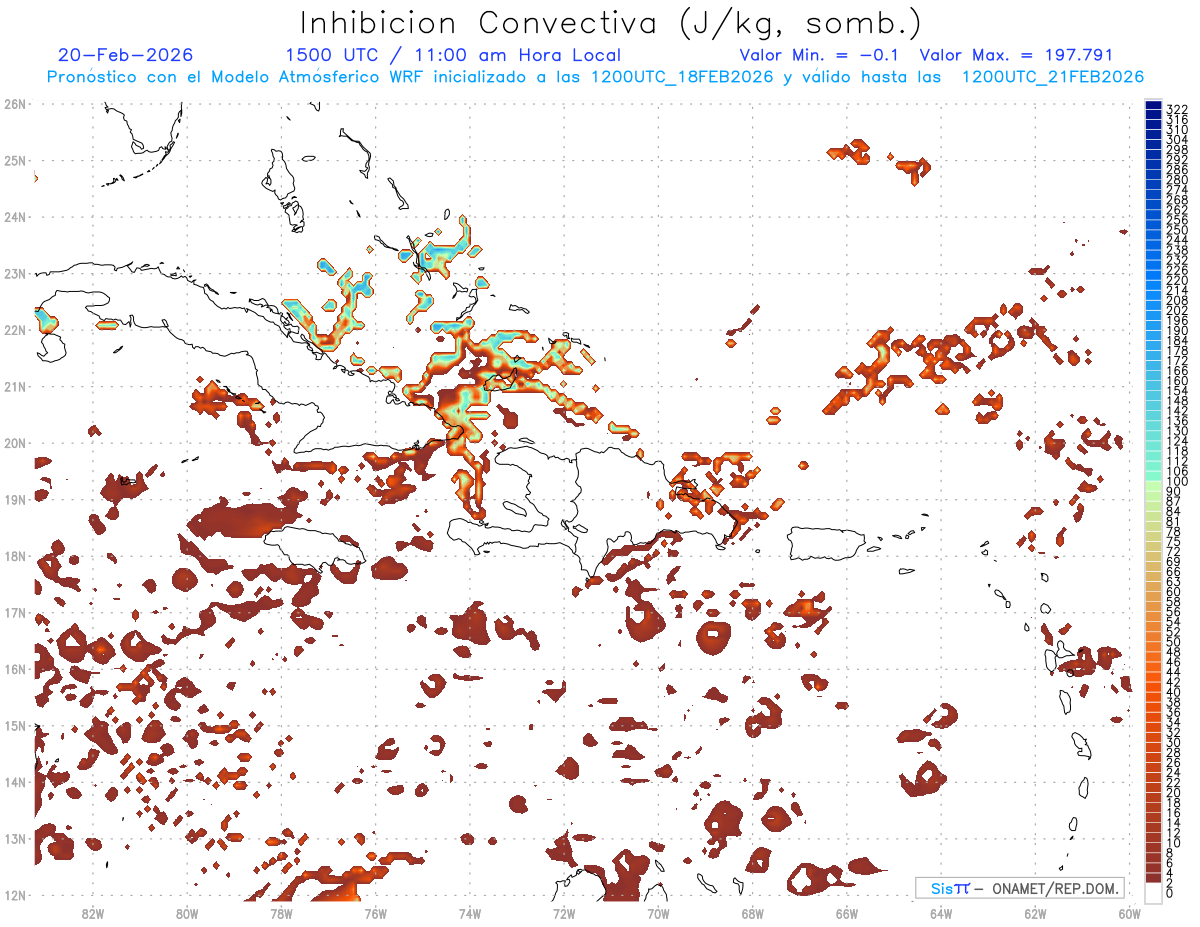Click the '23N' latitude label
Image resolution: width=1200 pixels, height=927 pixels.
click(15, 273)
